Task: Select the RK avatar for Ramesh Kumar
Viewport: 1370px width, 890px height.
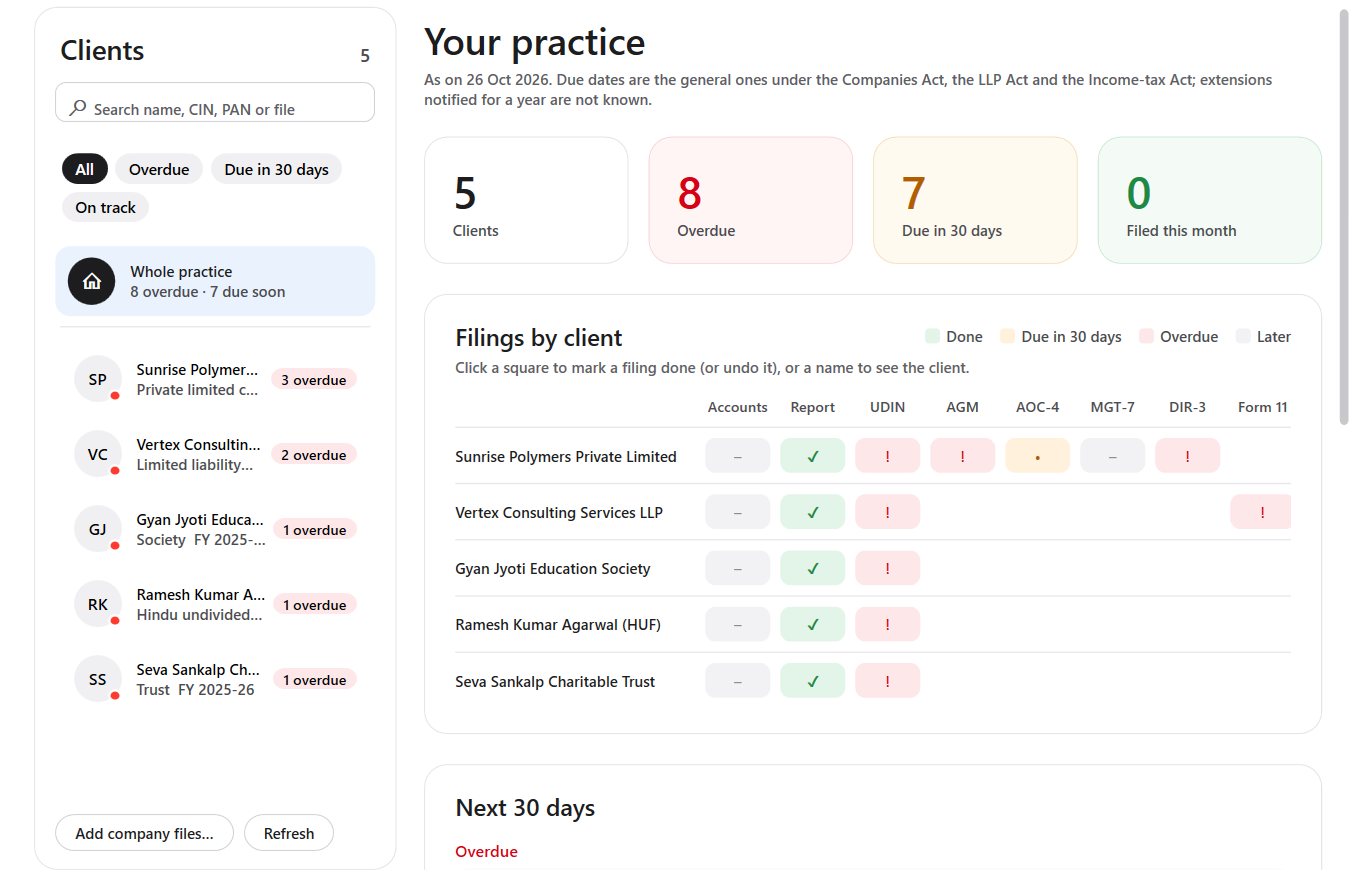Action: pyautogui.click(x=98, y=605)
